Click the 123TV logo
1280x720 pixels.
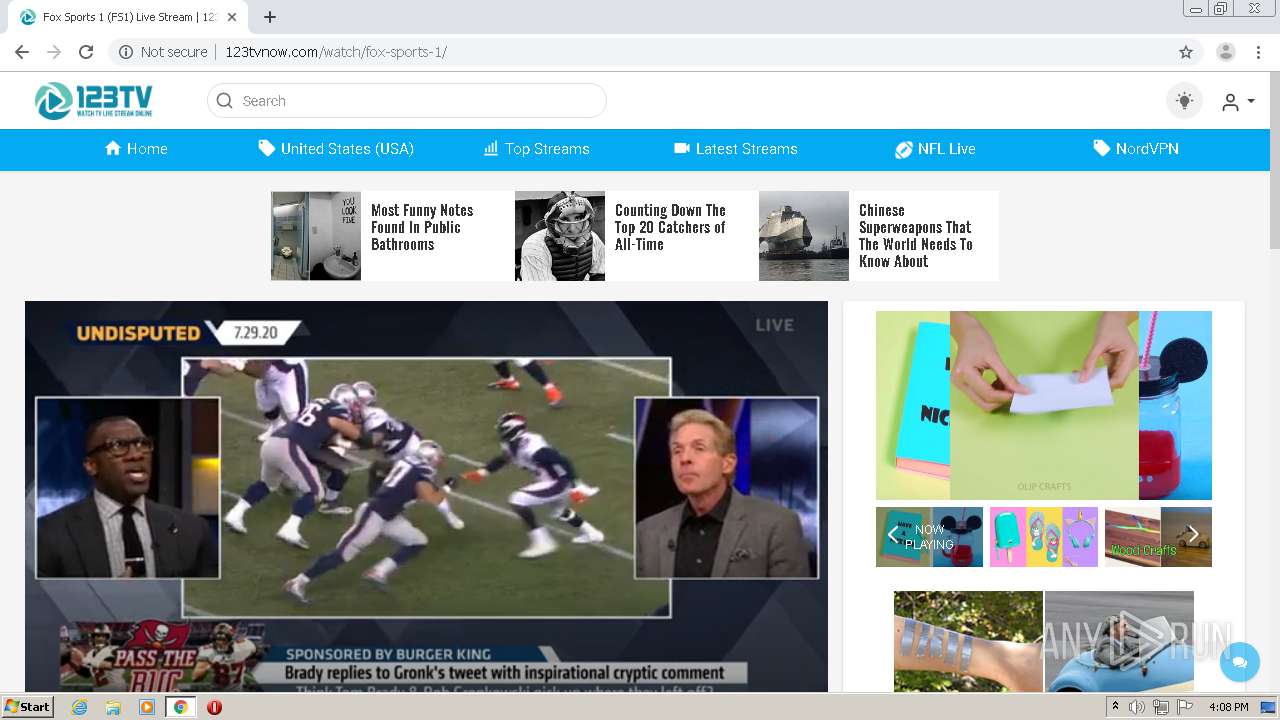click(94, 101)
